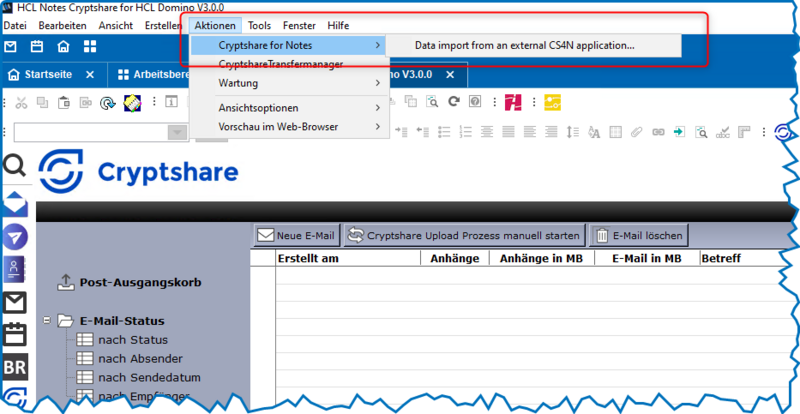800x414 pixels.
Task: Click the yellow settings toolbar icon
Action: [x=553, y=101]
